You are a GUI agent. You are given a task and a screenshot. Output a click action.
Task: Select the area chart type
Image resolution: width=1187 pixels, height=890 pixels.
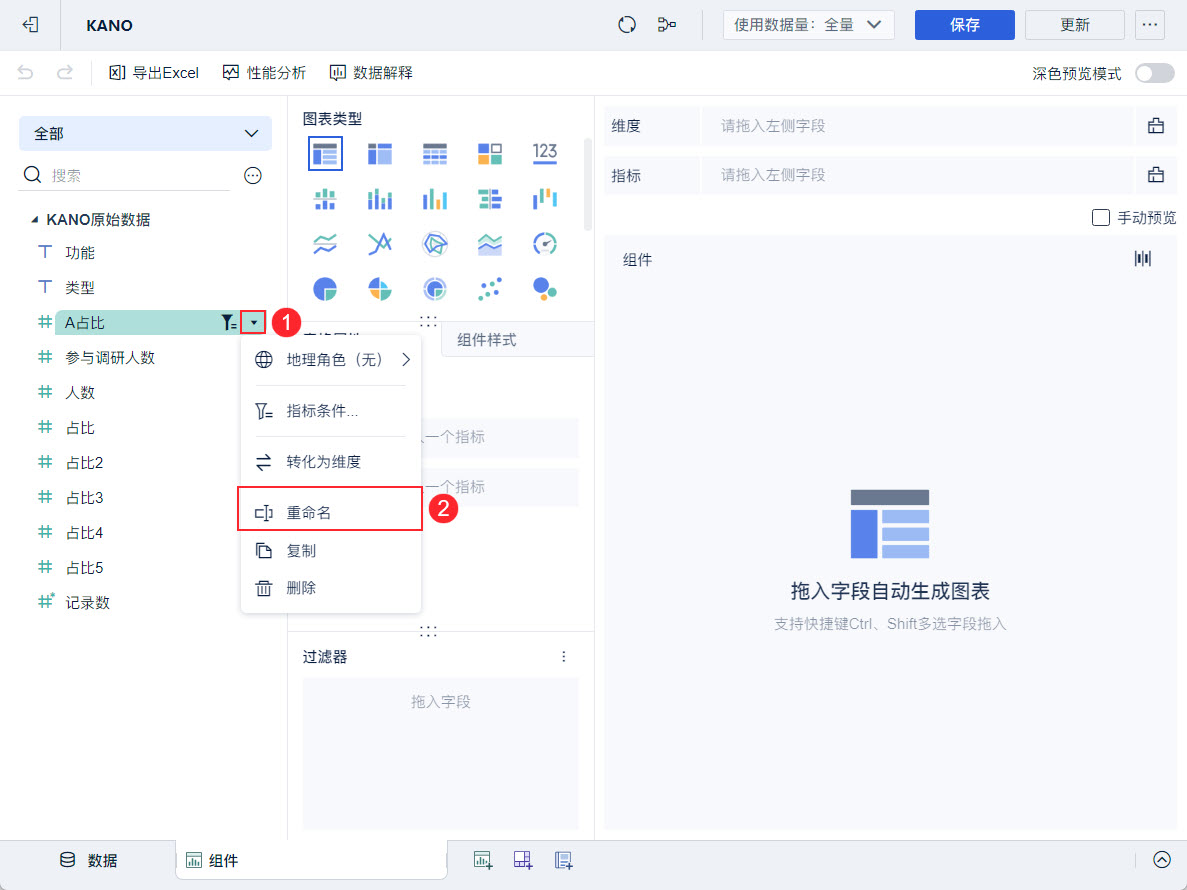coord(490,244)
